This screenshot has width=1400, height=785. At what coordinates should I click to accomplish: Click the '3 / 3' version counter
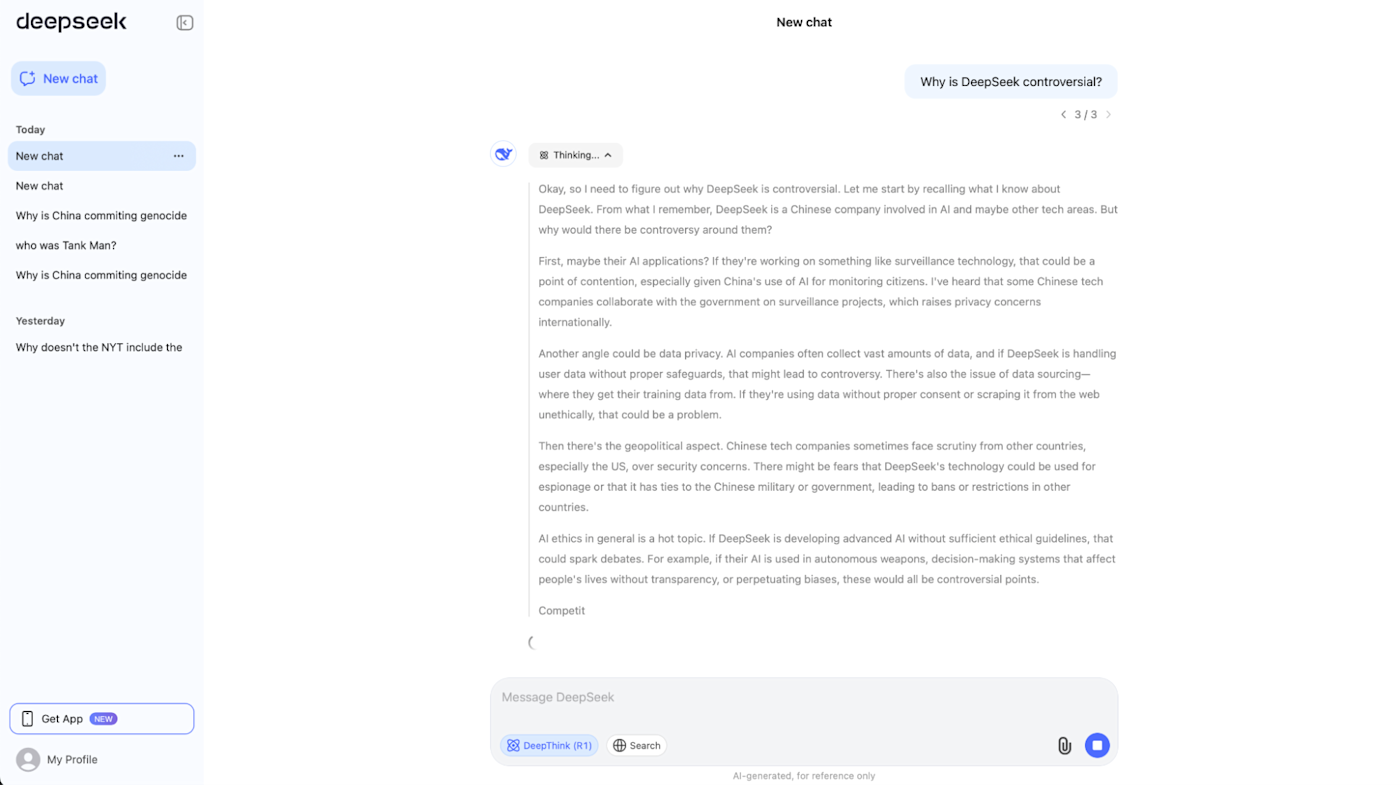(1086, 115)
